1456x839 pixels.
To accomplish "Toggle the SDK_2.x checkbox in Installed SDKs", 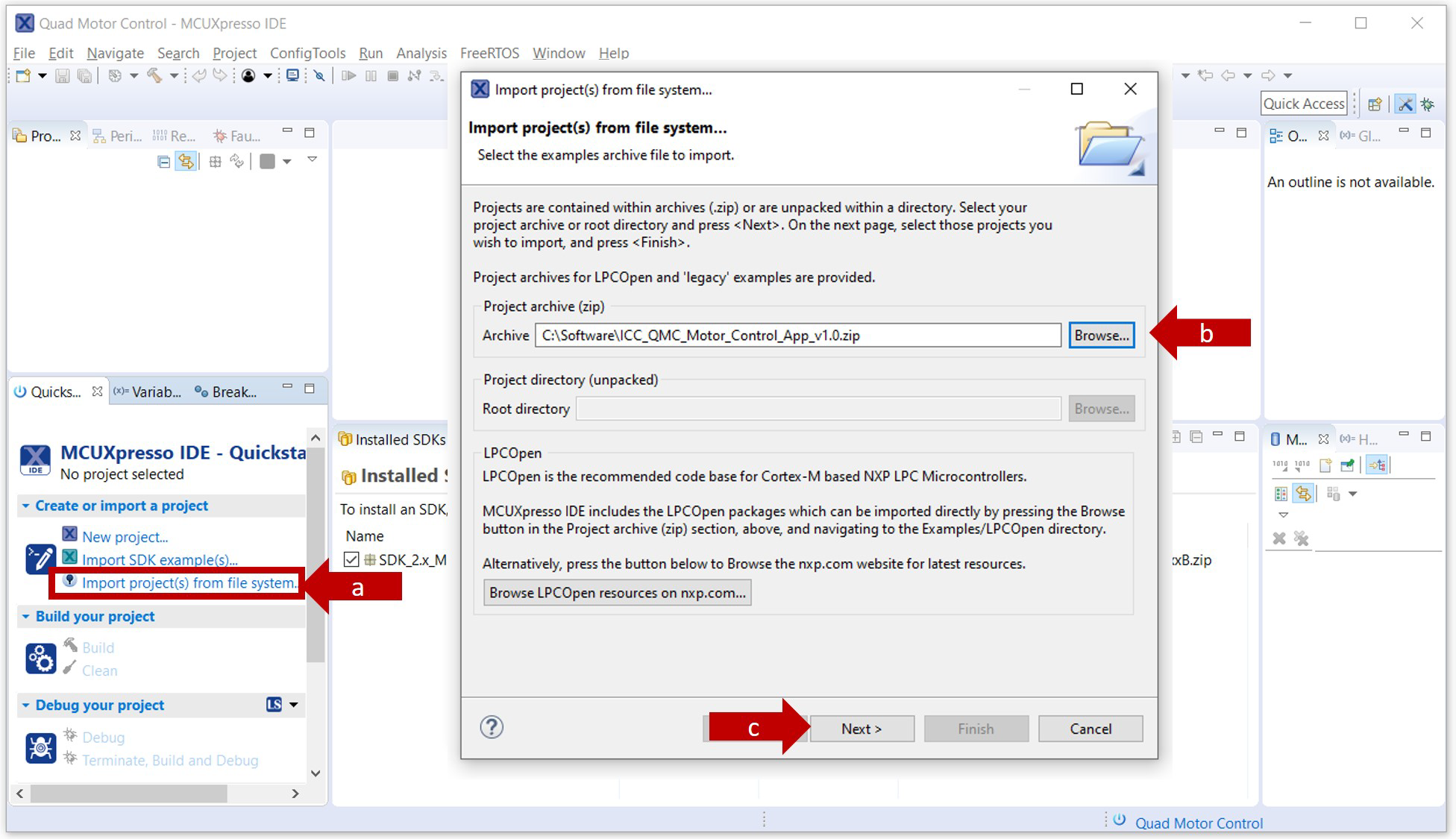I will [351, 559].
